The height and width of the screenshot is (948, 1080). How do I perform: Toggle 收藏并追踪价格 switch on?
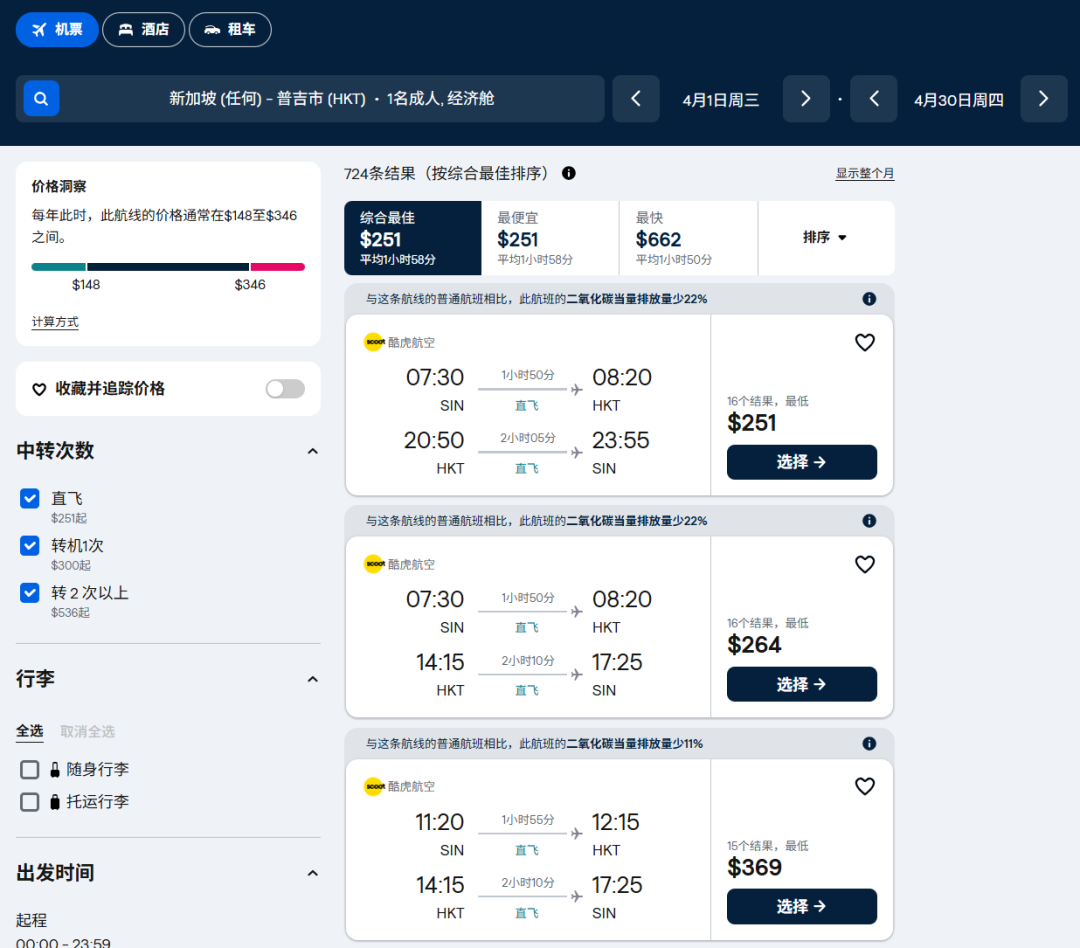pos(285,389)
